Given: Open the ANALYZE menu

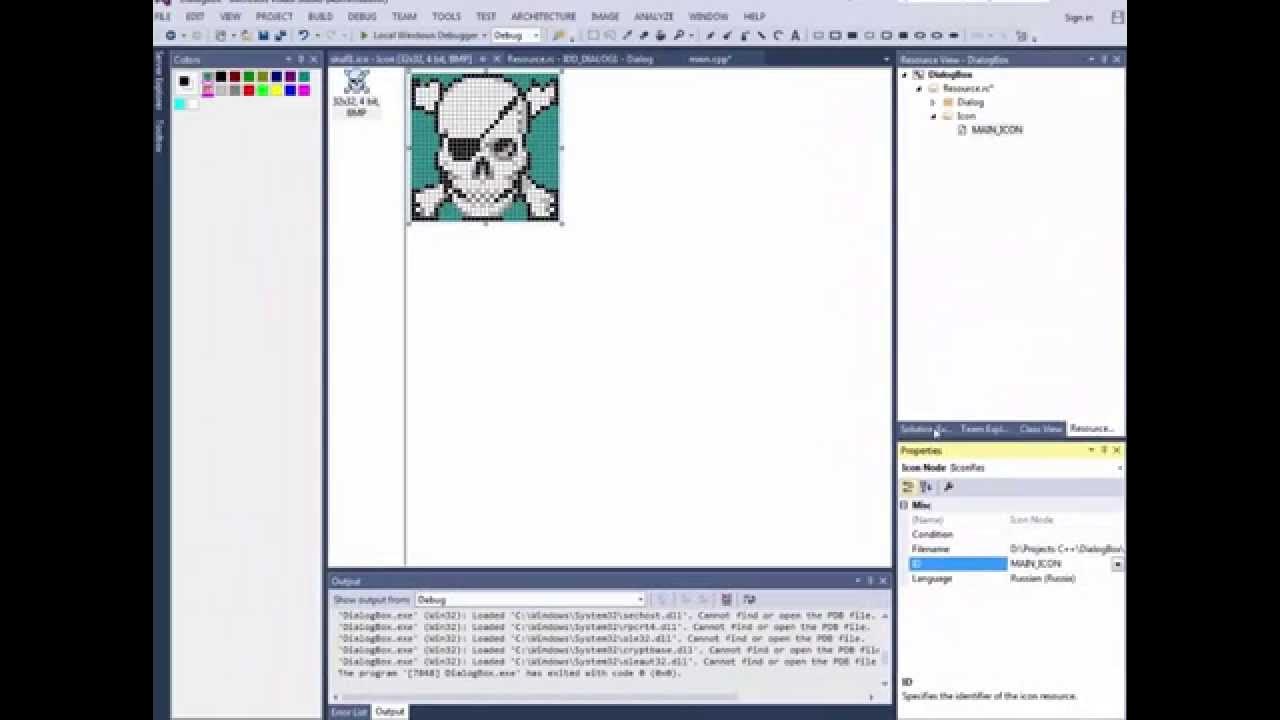Looking at the screenshot, I should coord(654,17).
